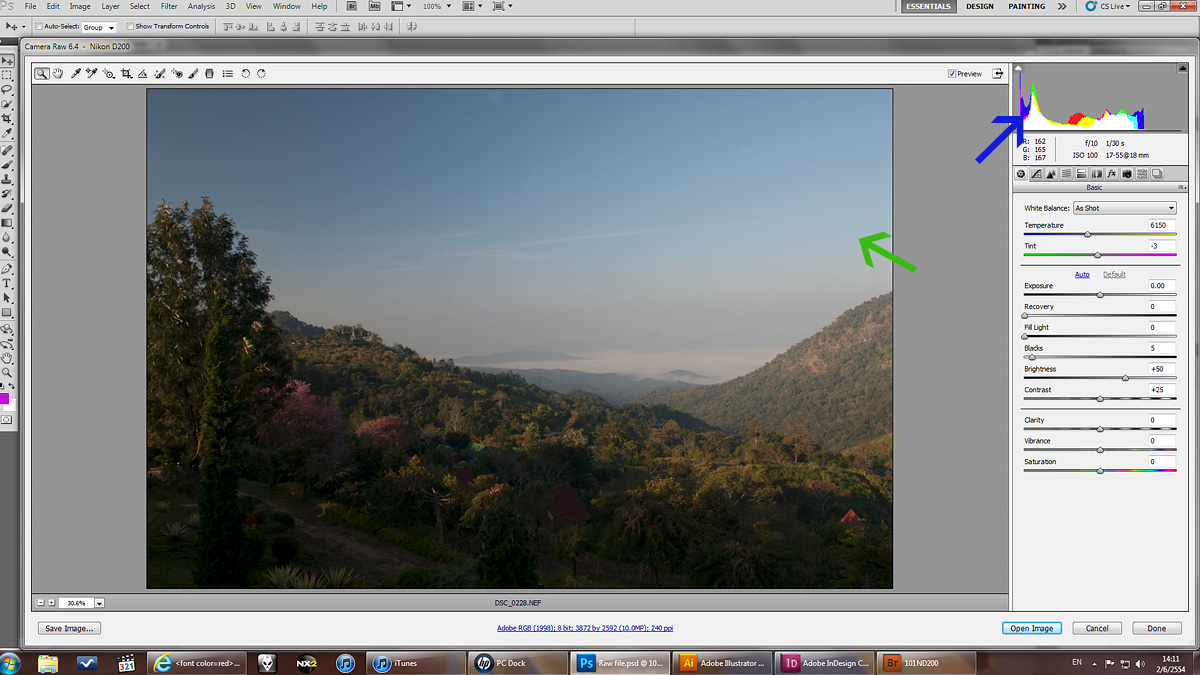Switch to the DESIGN workspace

[x=980, y=6]
